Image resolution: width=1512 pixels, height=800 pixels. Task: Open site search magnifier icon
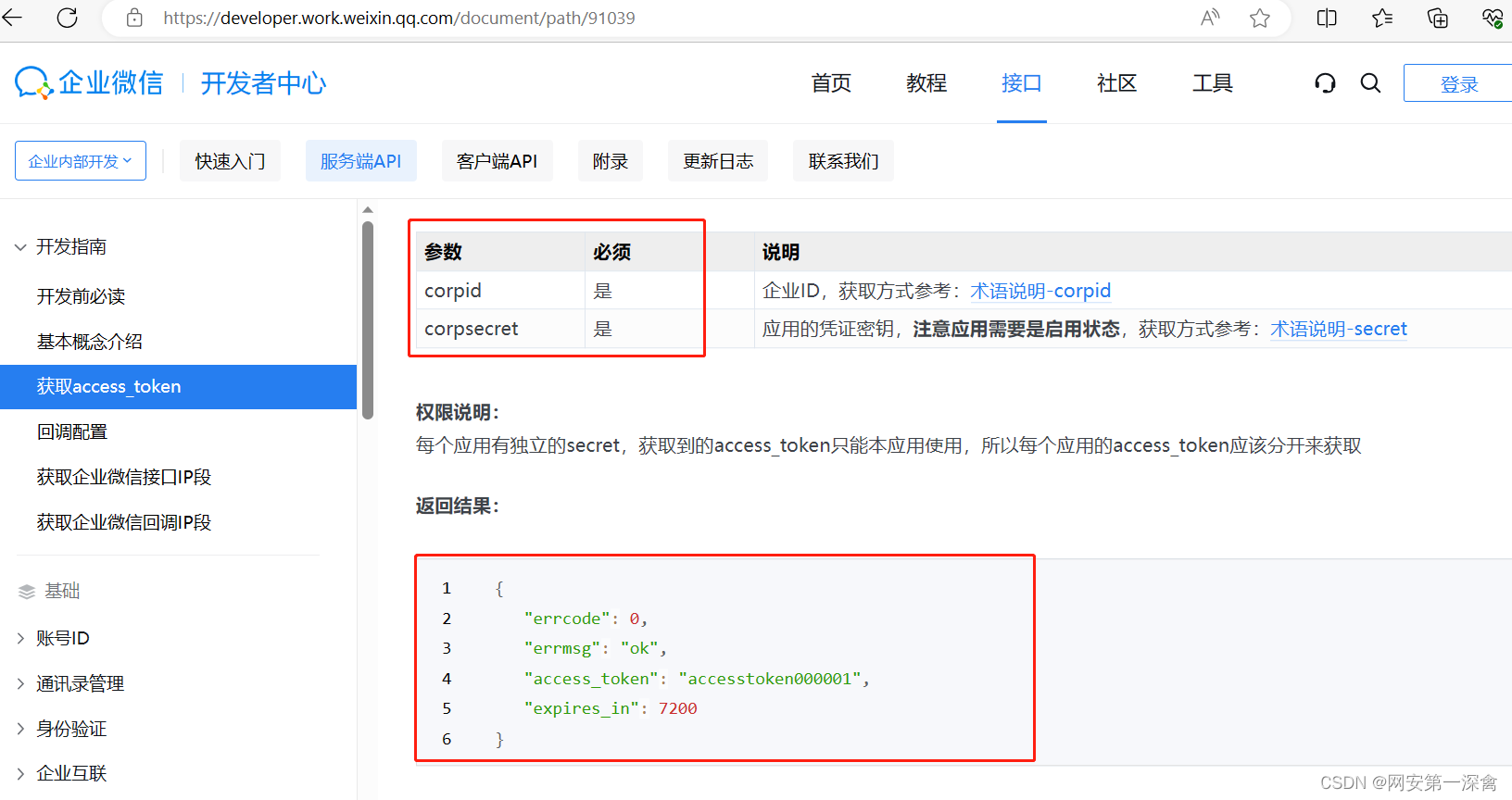click(1370, 83)
